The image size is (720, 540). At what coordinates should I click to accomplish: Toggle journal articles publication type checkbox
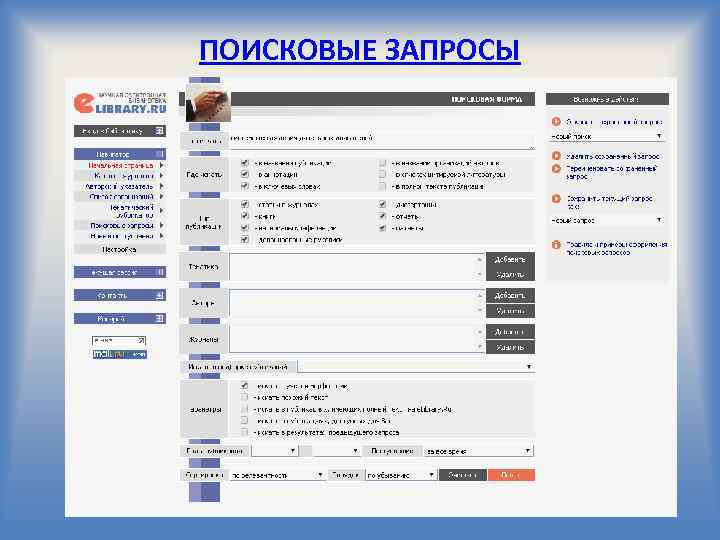tap(244, 204)
